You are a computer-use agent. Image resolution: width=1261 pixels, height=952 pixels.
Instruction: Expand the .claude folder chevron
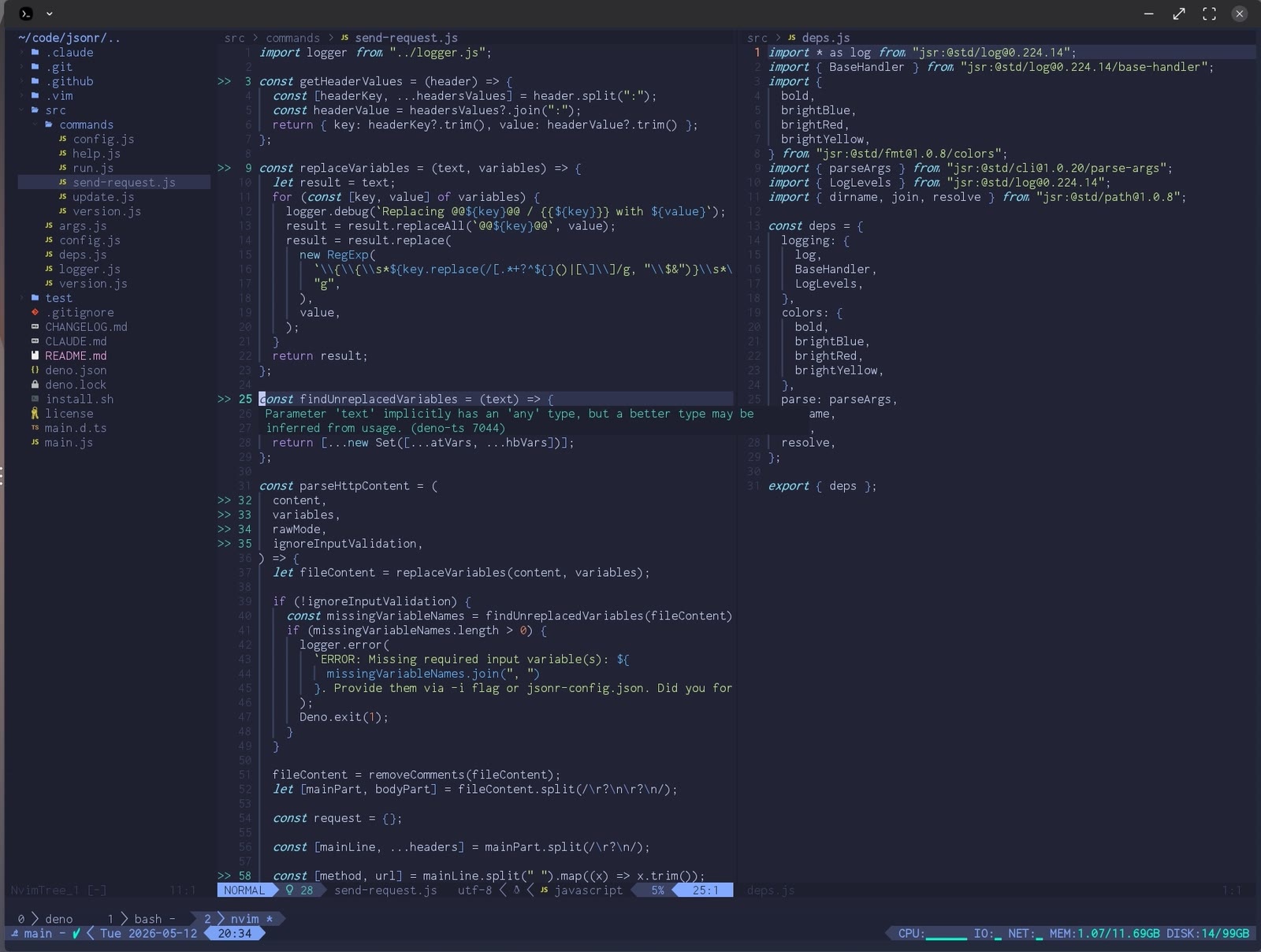coord(21,53)
